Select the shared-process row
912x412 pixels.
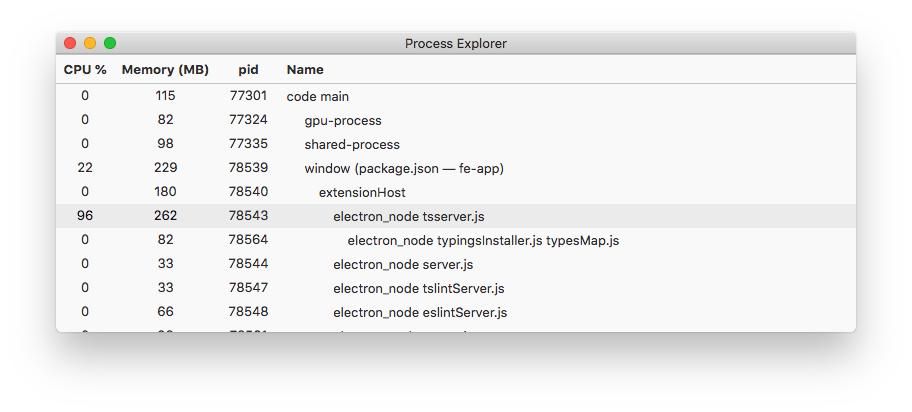[x=352, y=144]
